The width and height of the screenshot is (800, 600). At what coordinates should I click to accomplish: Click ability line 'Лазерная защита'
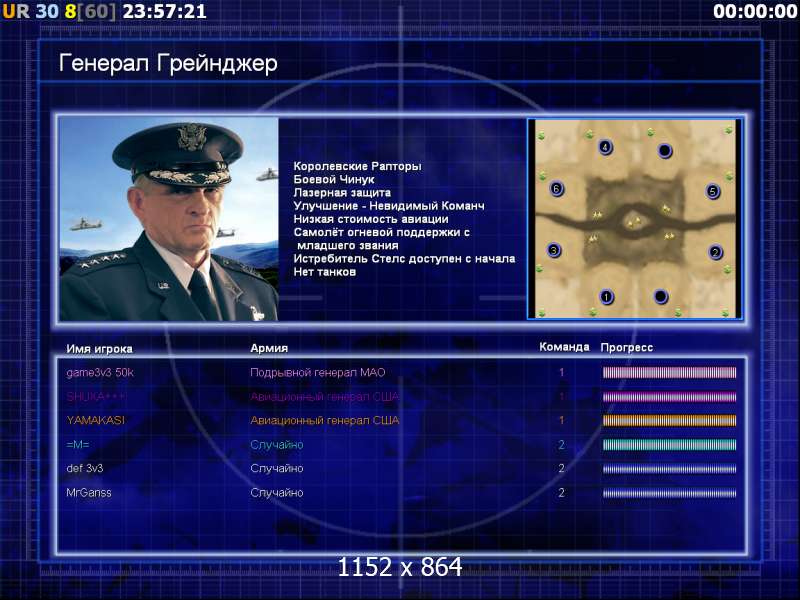pyautogui.click(x=342, y=193)
